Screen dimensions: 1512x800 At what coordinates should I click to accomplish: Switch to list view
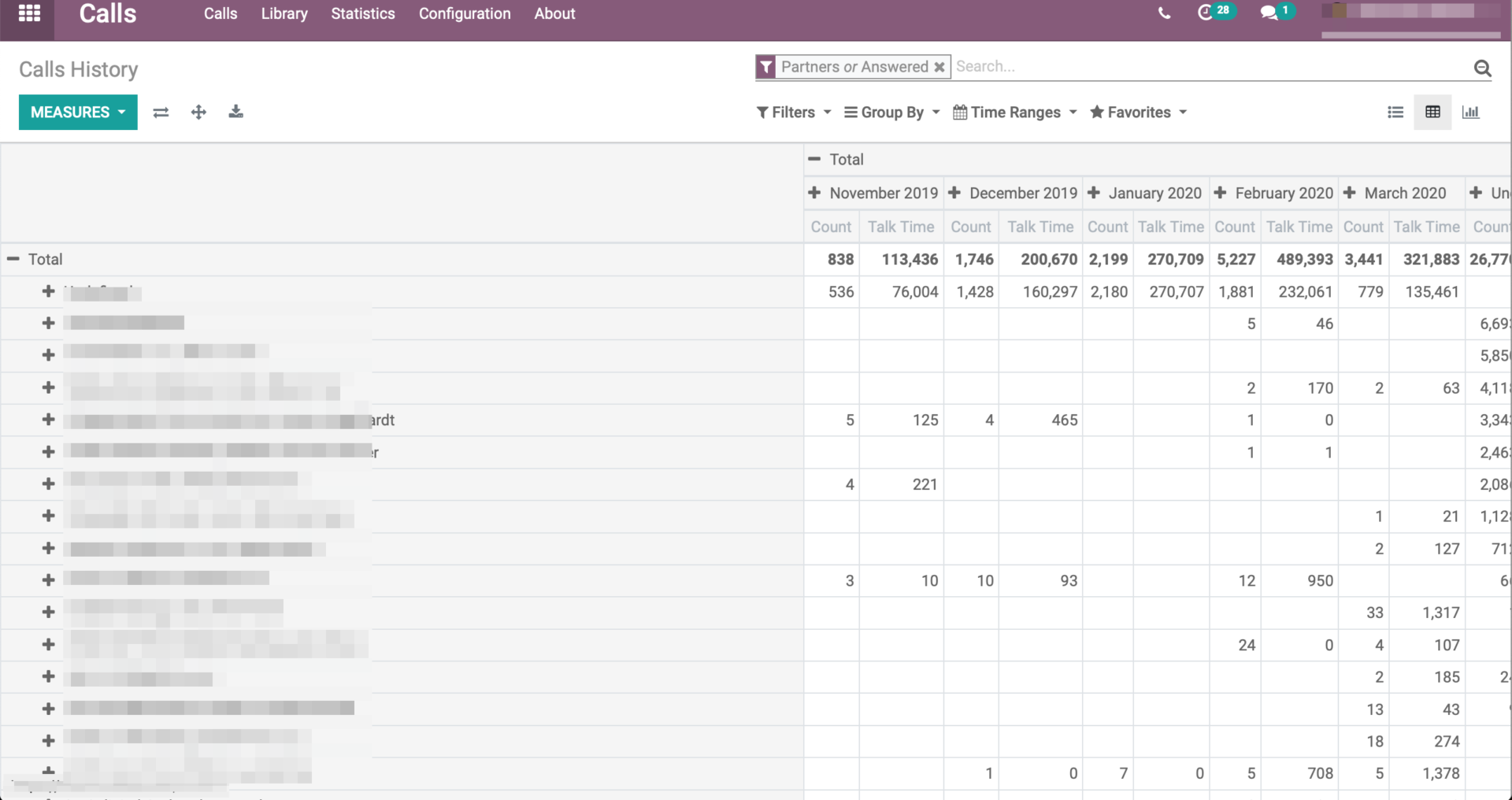(x=1395, y=113)
